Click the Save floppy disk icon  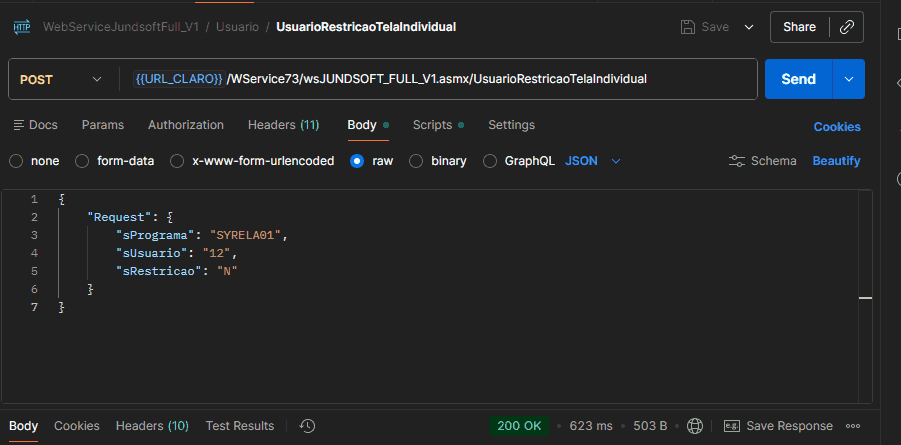tap(687, 27)
